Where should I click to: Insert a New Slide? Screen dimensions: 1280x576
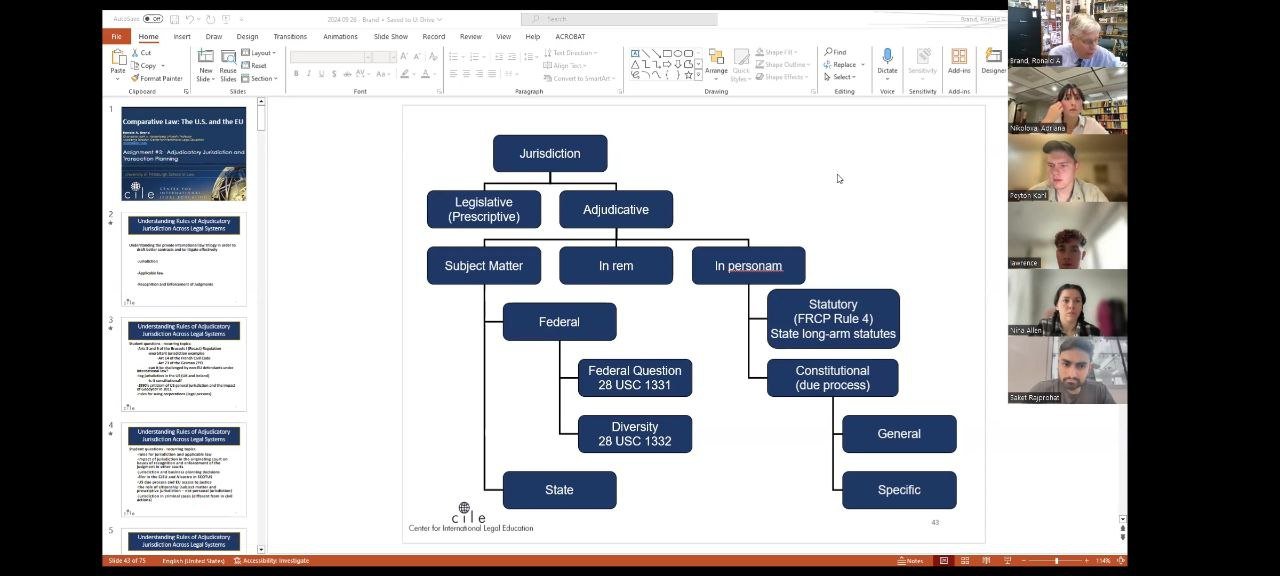[x=206, y=65]
